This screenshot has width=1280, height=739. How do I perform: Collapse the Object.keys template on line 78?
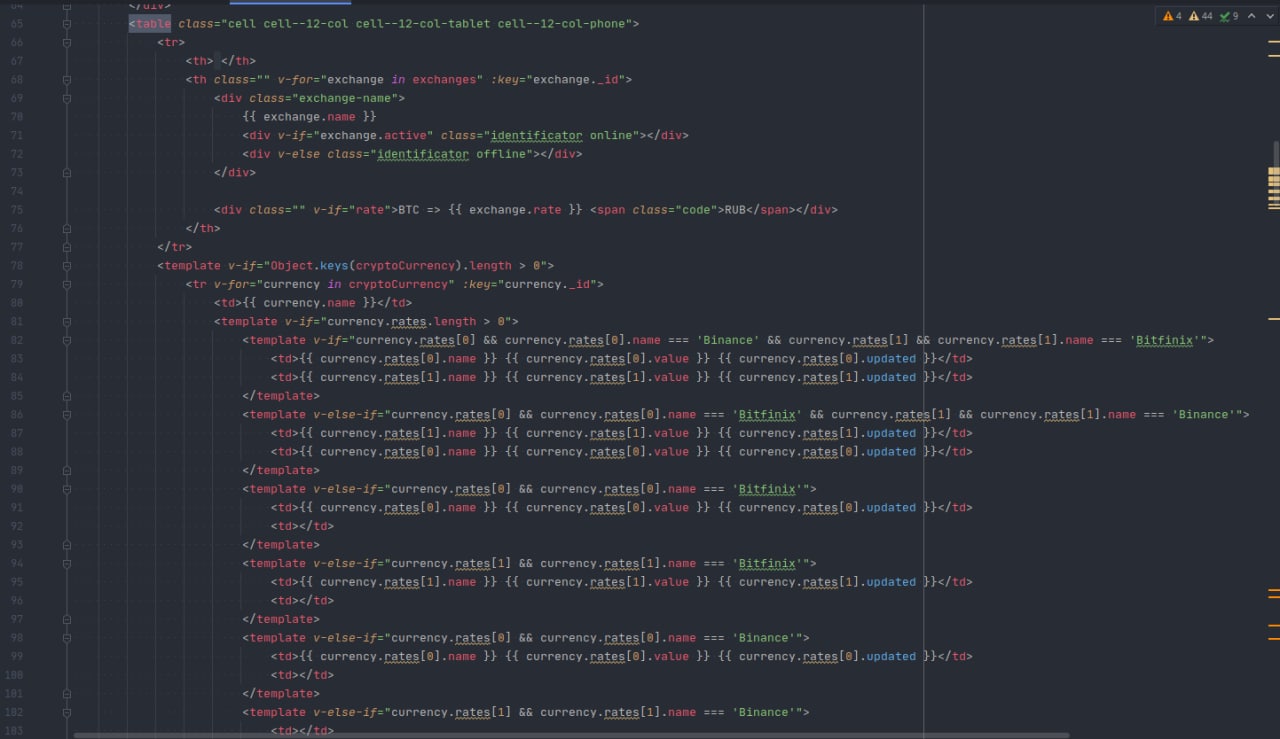(67, 266)
